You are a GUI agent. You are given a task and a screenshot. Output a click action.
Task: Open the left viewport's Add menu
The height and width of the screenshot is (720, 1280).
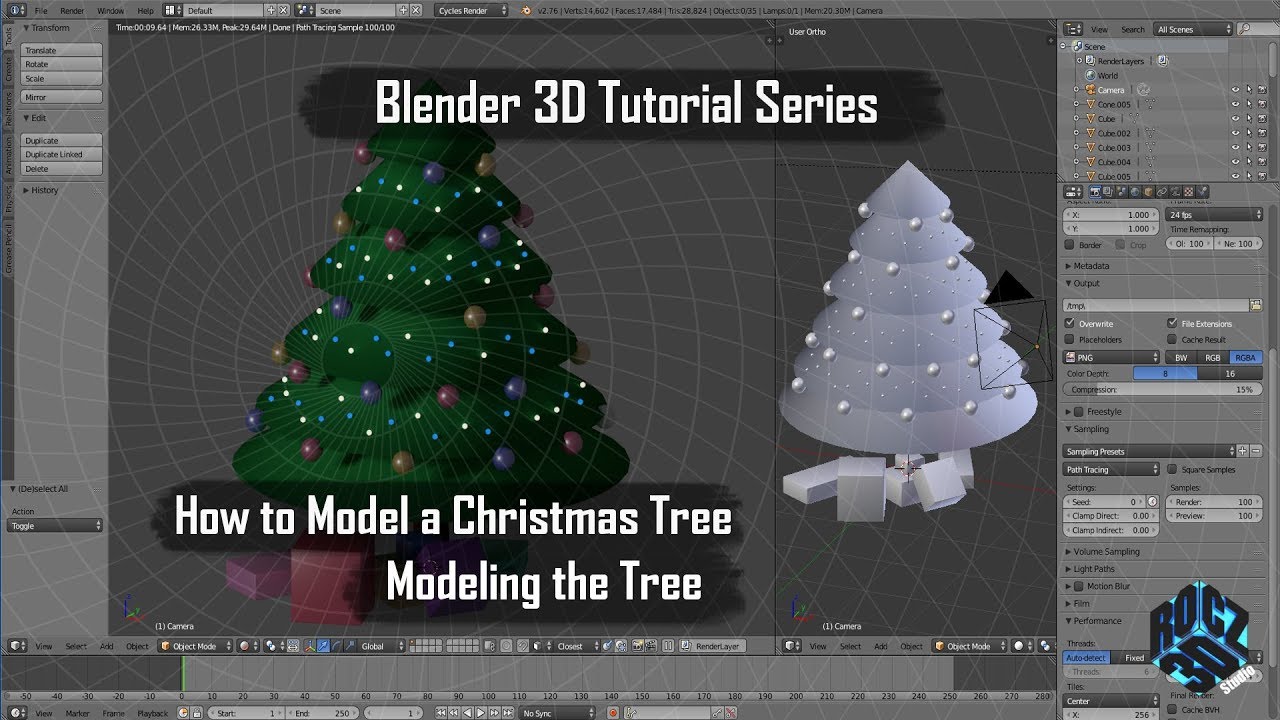[106, 646]
